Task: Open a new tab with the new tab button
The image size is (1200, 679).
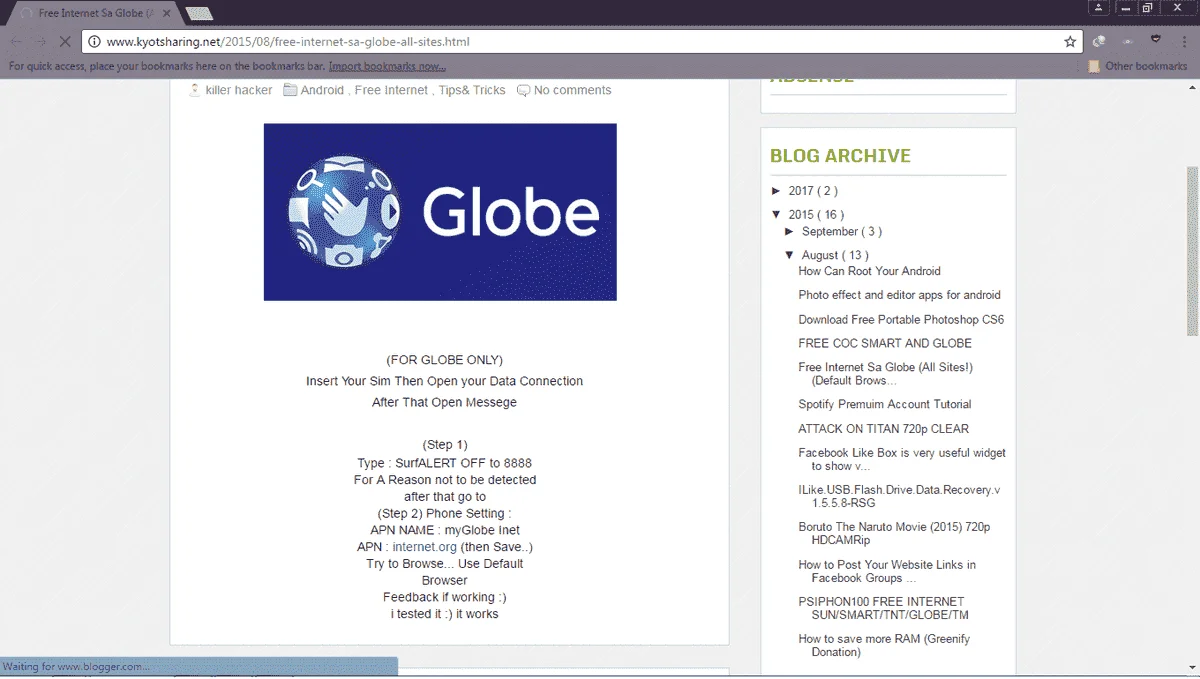Action: tap(198, 13)
